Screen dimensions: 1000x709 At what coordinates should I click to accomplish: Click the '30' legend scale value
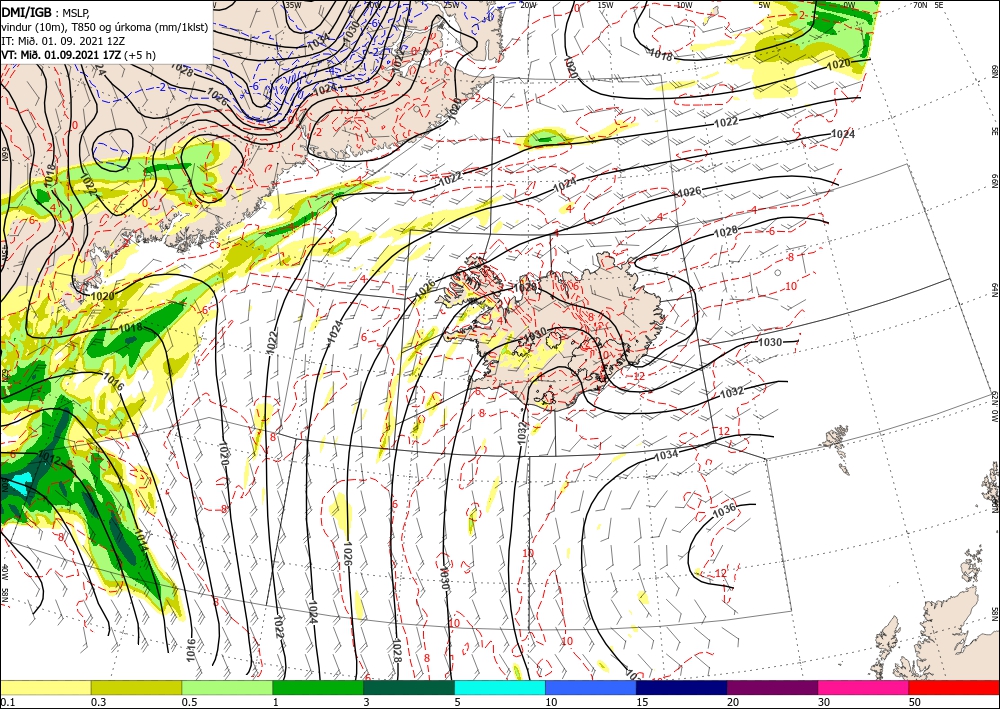point(823,702)
